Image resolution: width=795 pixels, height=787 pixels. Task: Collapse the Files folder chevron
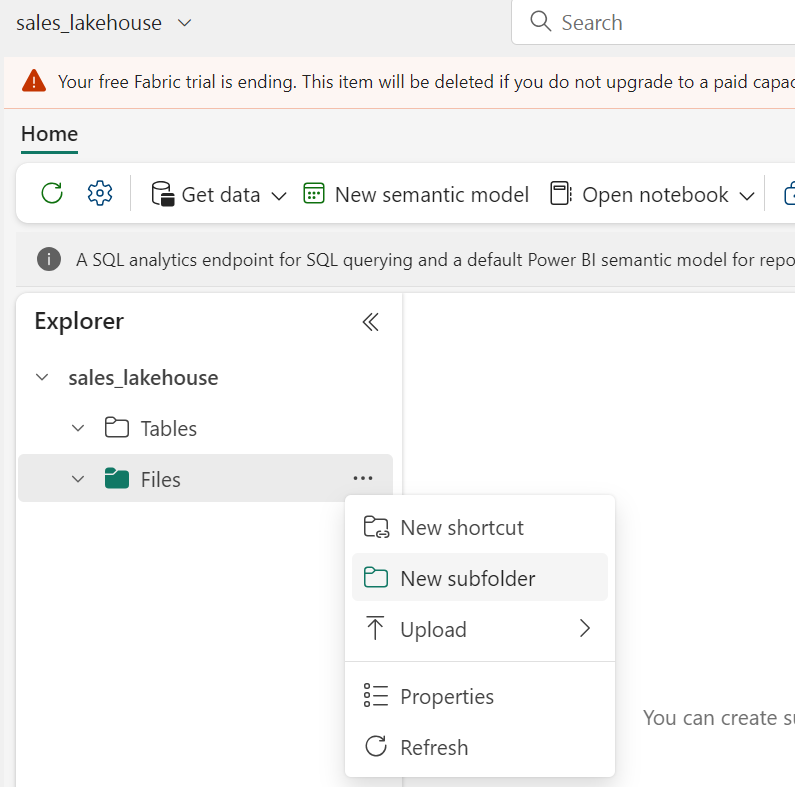click(x=78, y=479)
